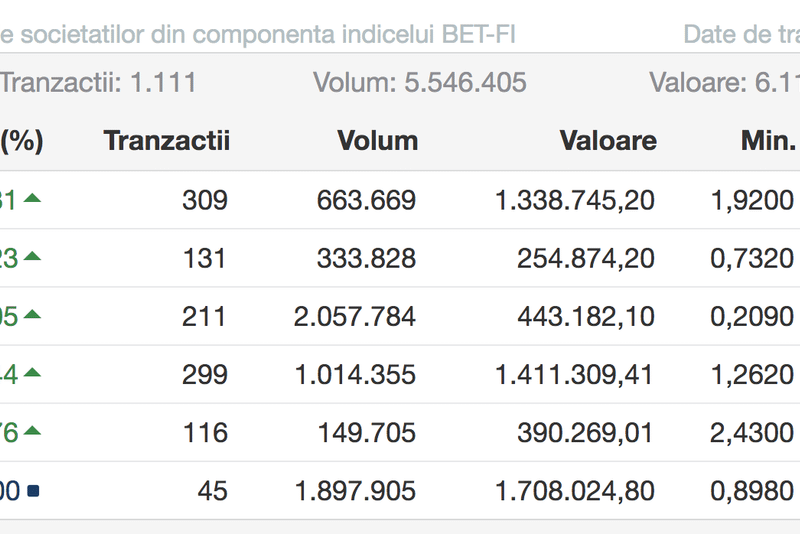The height and width of the screenshot is (534, 800).
Task: Click green up arrow in 211-transactions row
Action: point(33,315)
